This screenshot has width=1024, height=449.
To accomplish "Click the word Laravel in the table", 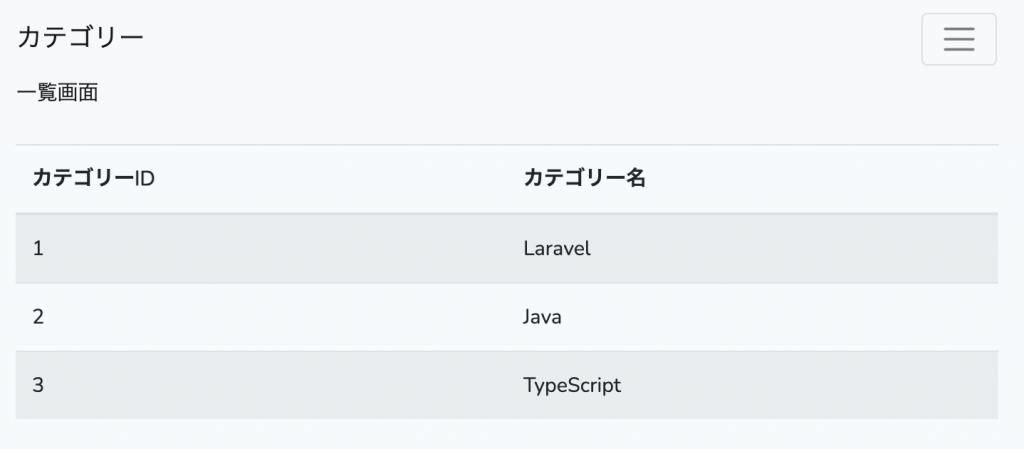I will (x=557, y=248).
